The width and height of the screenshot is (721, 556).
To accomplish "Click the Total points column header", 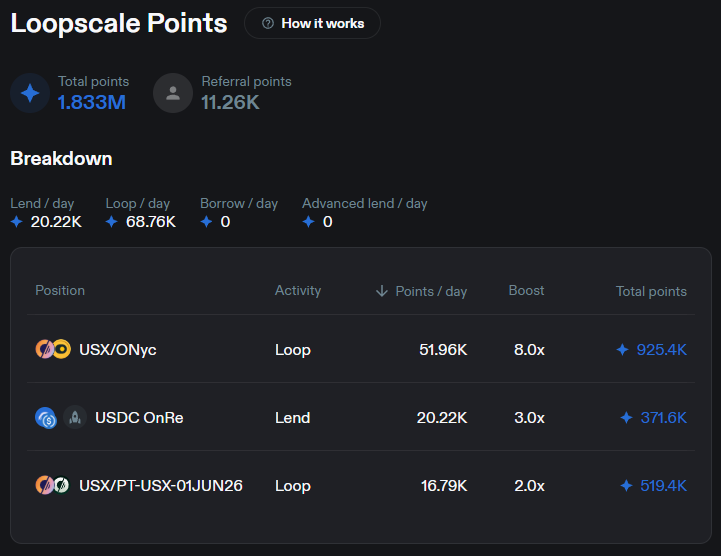I will coord(651,291).
